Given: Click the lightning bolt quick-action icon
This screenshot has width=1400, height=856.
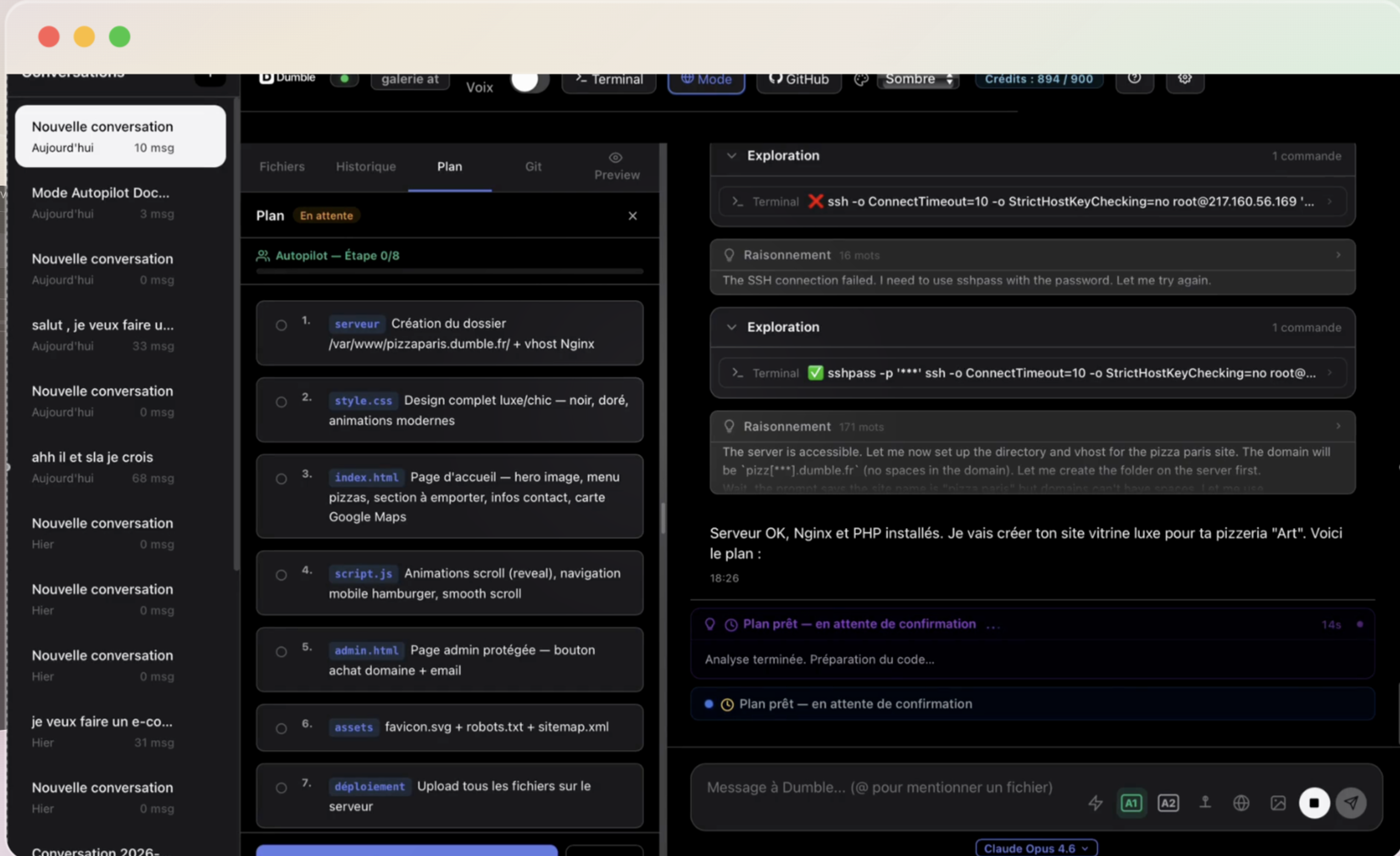Looking at the screenshot, I should coord(1095,803).
